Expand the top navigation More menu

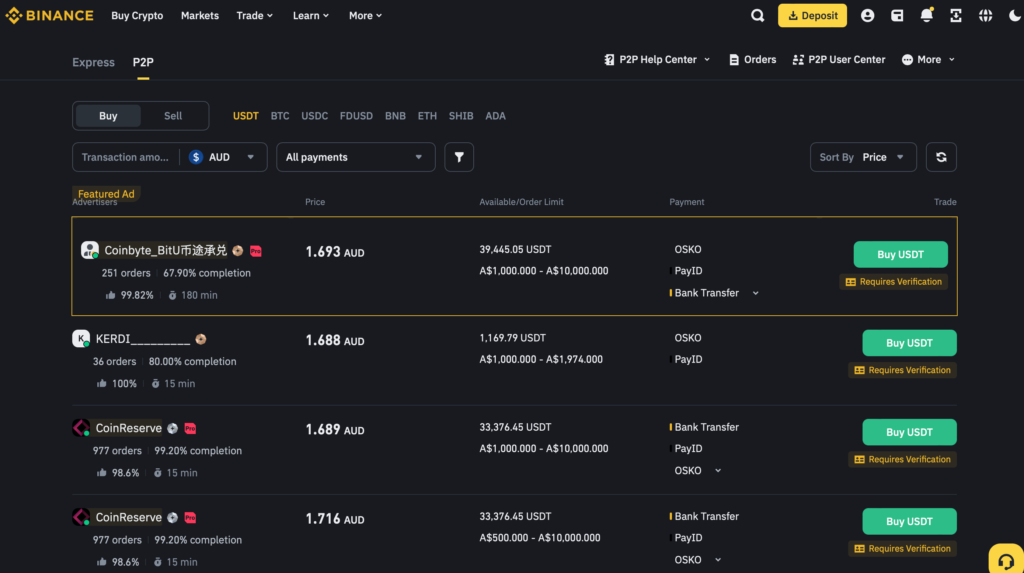point(365,15)
